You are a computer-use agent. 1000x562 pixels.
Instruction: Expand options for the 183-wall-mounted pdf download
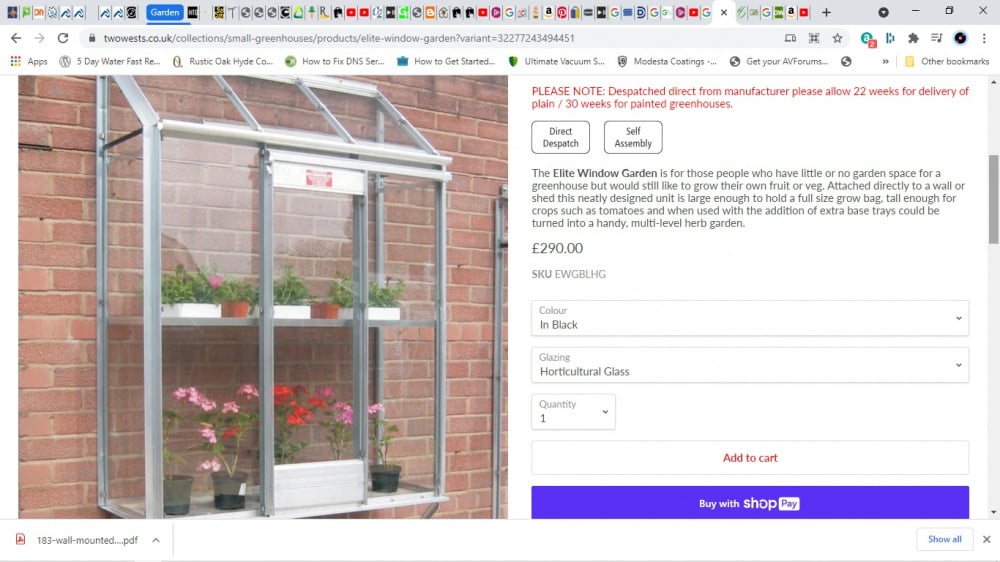click(156, 540)
